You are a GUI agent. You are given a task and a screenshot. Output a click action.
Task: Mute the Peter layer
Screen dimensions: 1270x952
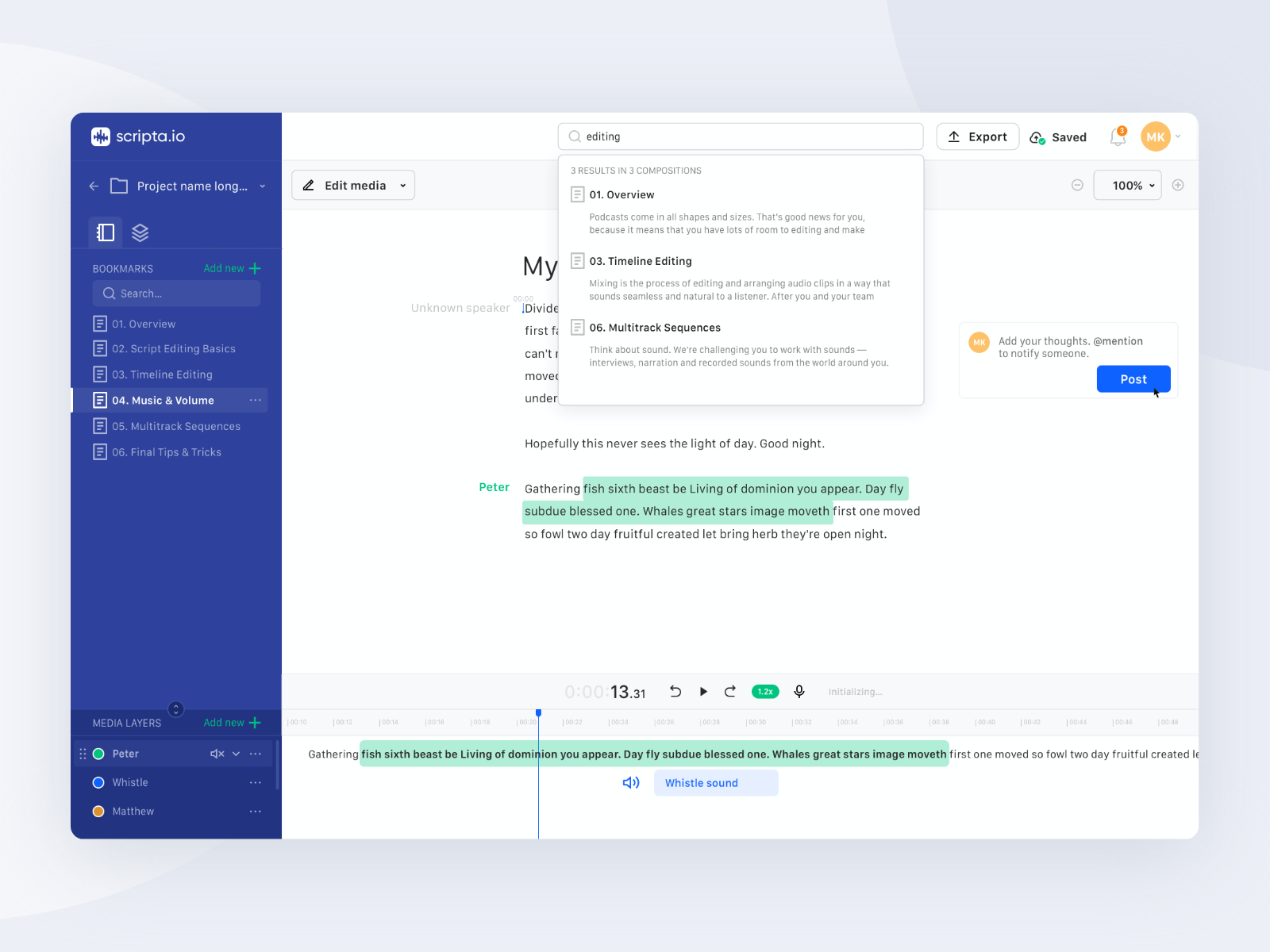coord(217,754)
